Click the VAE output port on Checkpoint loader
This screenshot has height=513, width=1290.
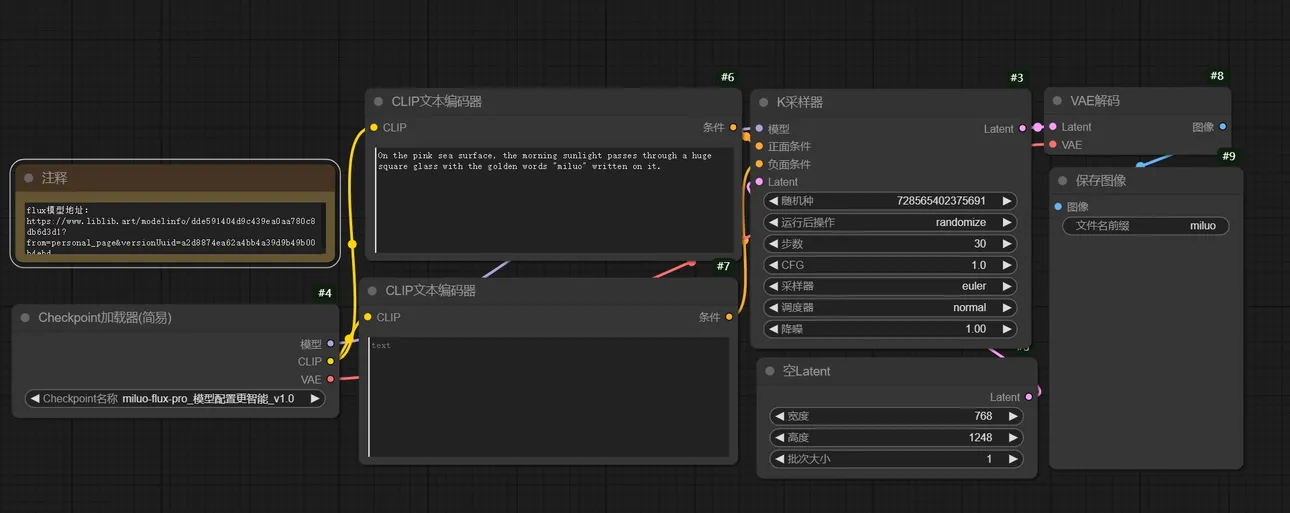pos(331,380)
